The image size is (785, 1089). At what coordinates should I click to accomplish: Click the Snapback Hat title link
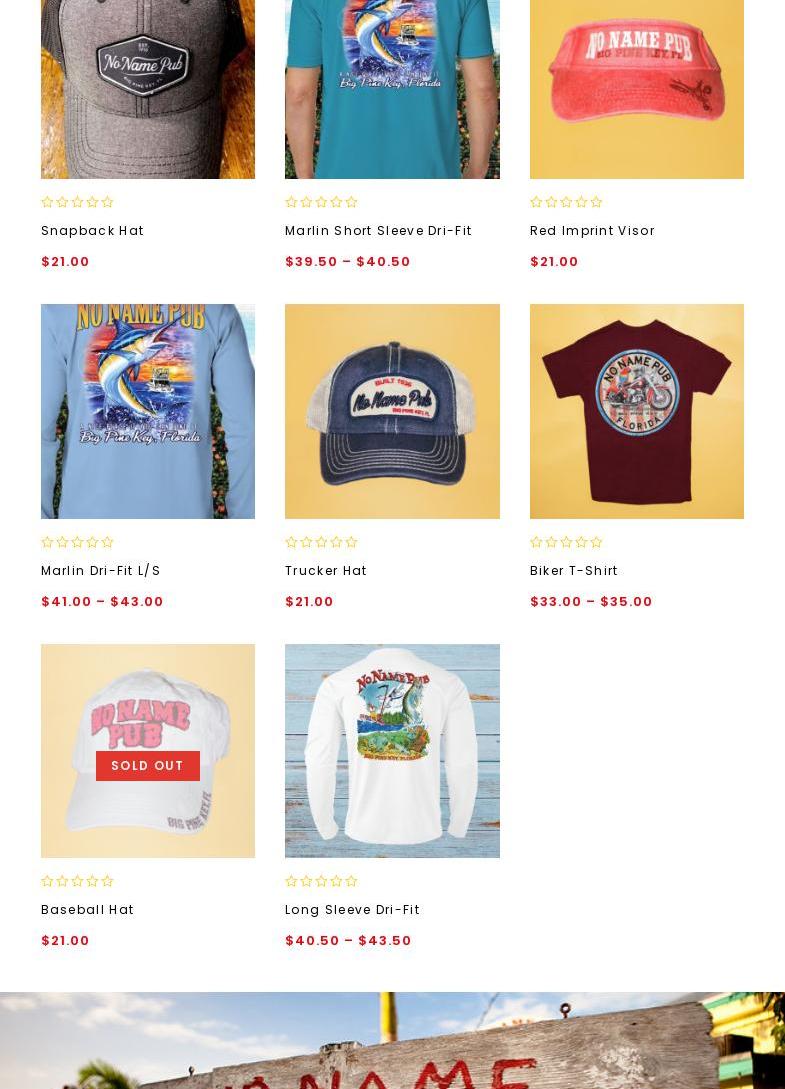coord(92,231)
